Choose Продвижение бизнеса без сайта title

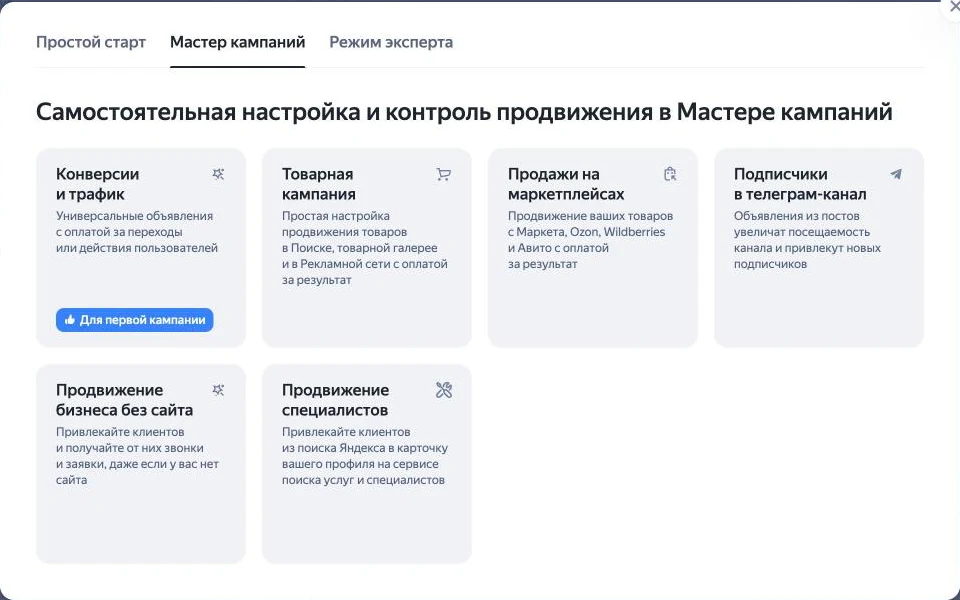coord(124,400)
